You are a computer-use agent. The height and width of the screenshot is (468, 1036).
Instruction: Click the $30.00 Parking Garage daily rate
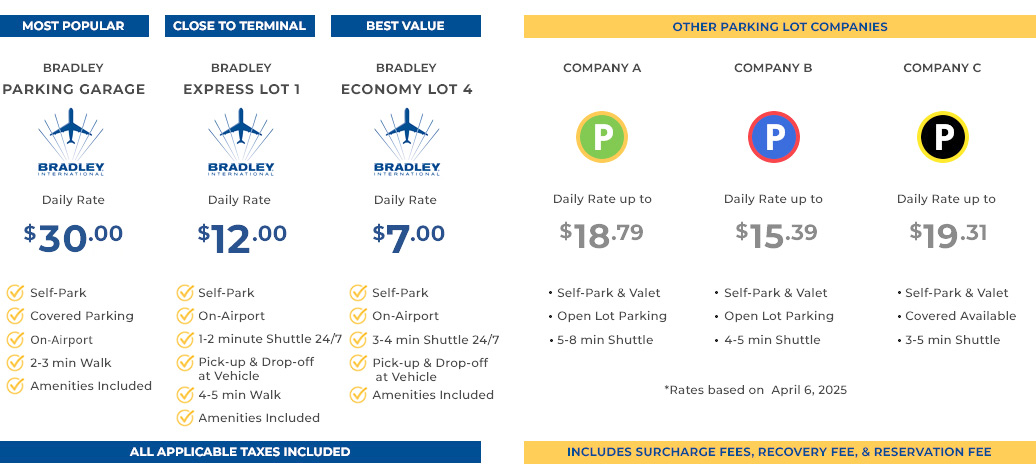(73, 237)
